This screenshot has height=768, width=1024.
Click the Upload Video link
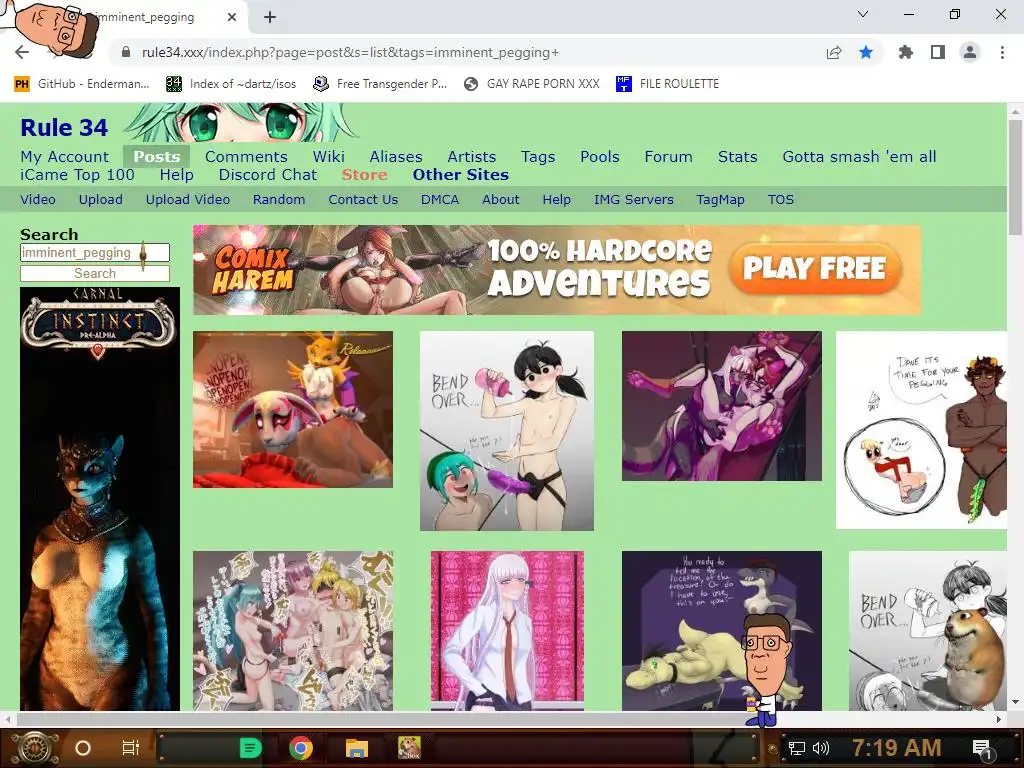click(x=187, y=200)
